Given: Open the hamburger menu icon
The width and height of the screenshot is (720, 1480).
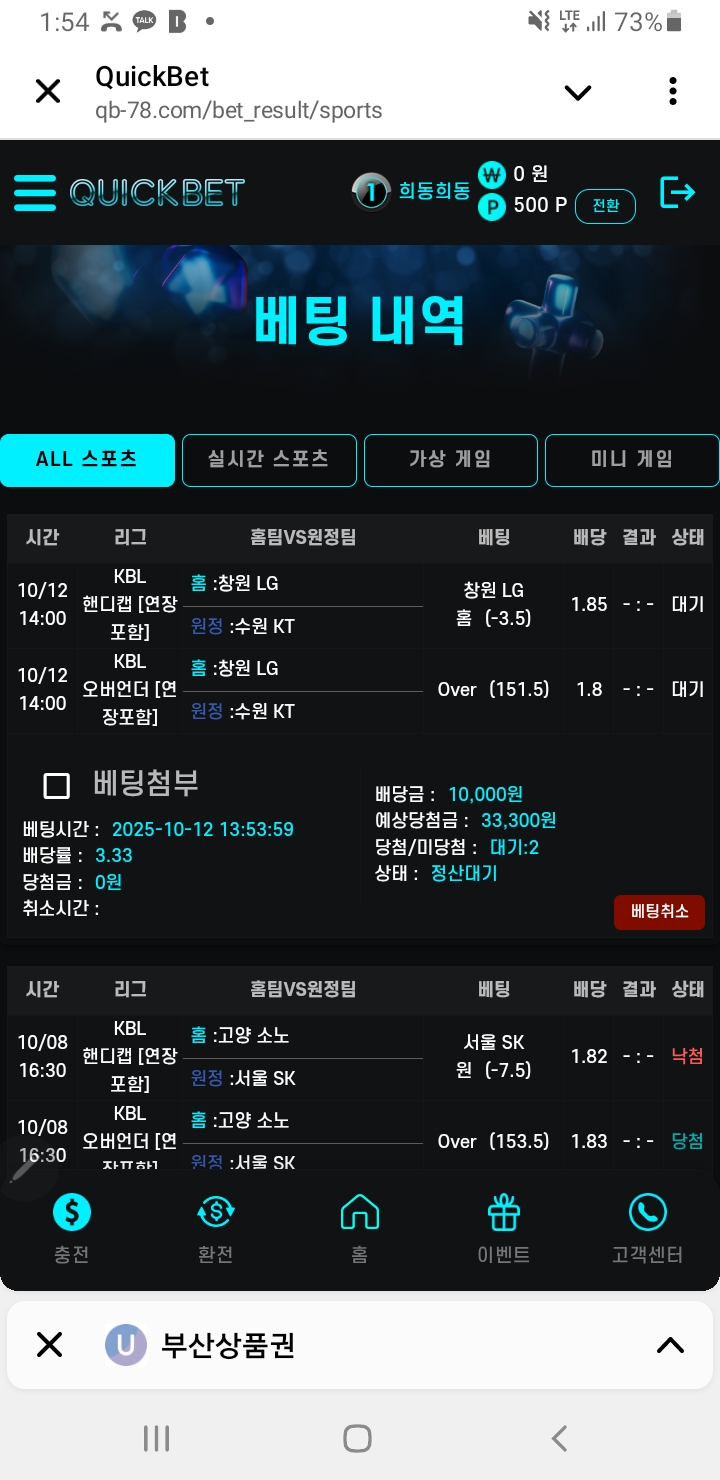Looking at the screenshot, I should point(35,192).
